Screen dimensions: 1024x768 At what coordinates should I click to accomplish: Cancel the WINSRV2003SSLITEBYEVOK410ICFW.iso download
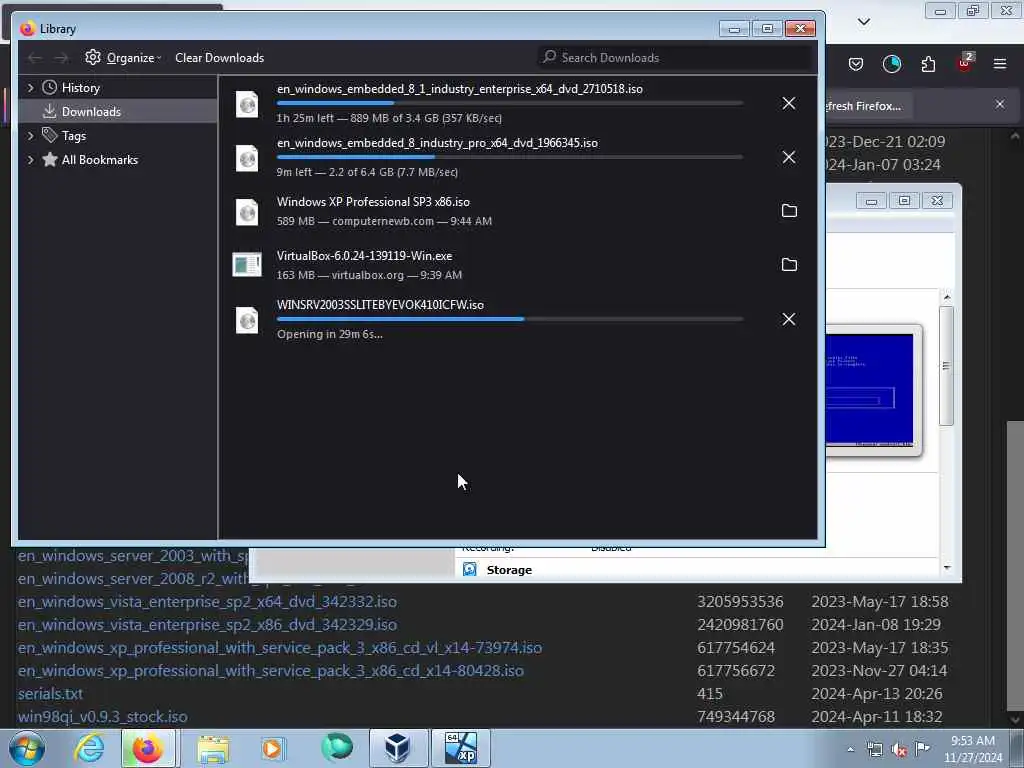[x=789, y=319]
